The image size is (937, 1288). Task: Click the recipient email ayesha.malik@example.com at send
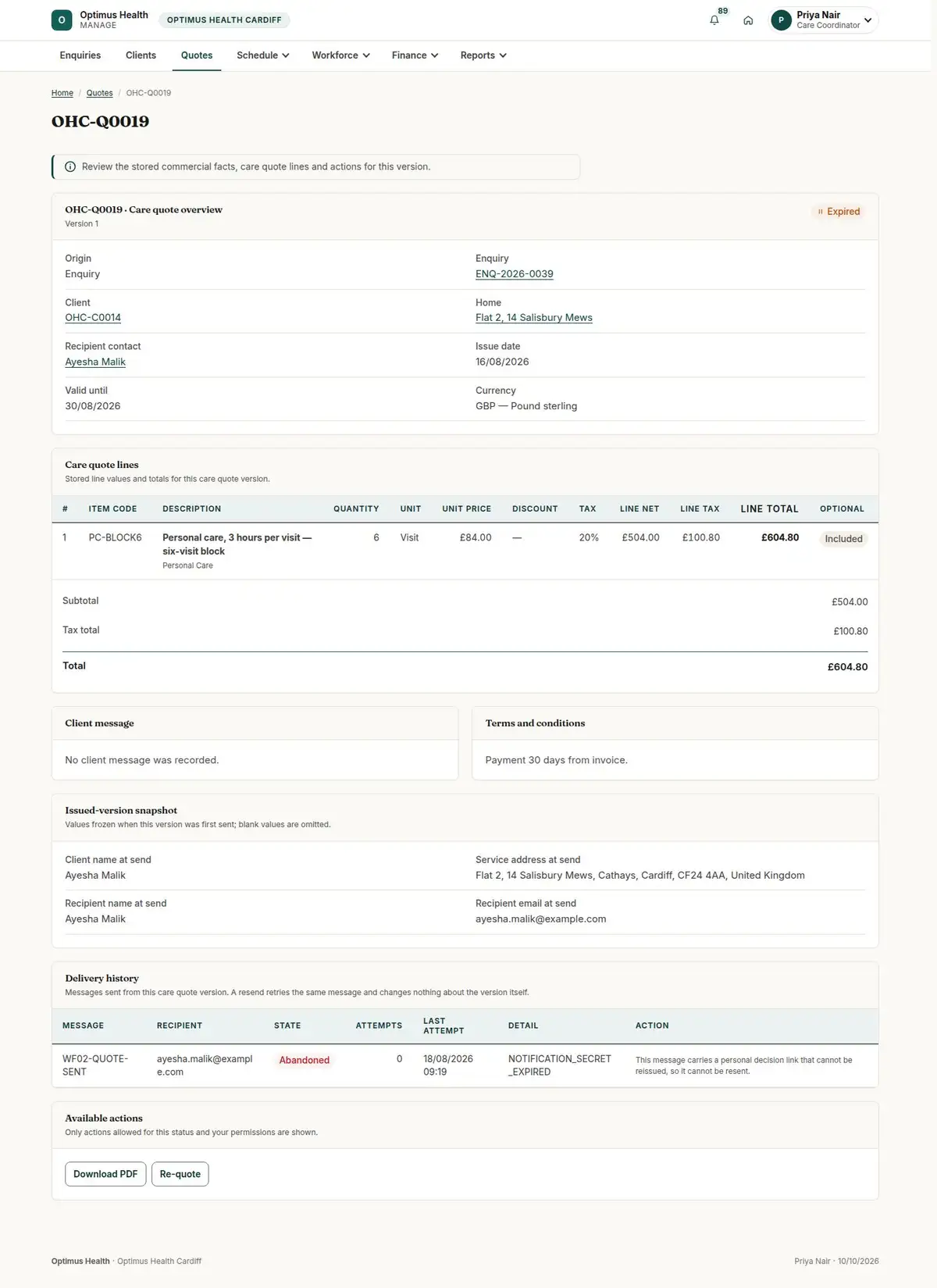coord(541,919)
